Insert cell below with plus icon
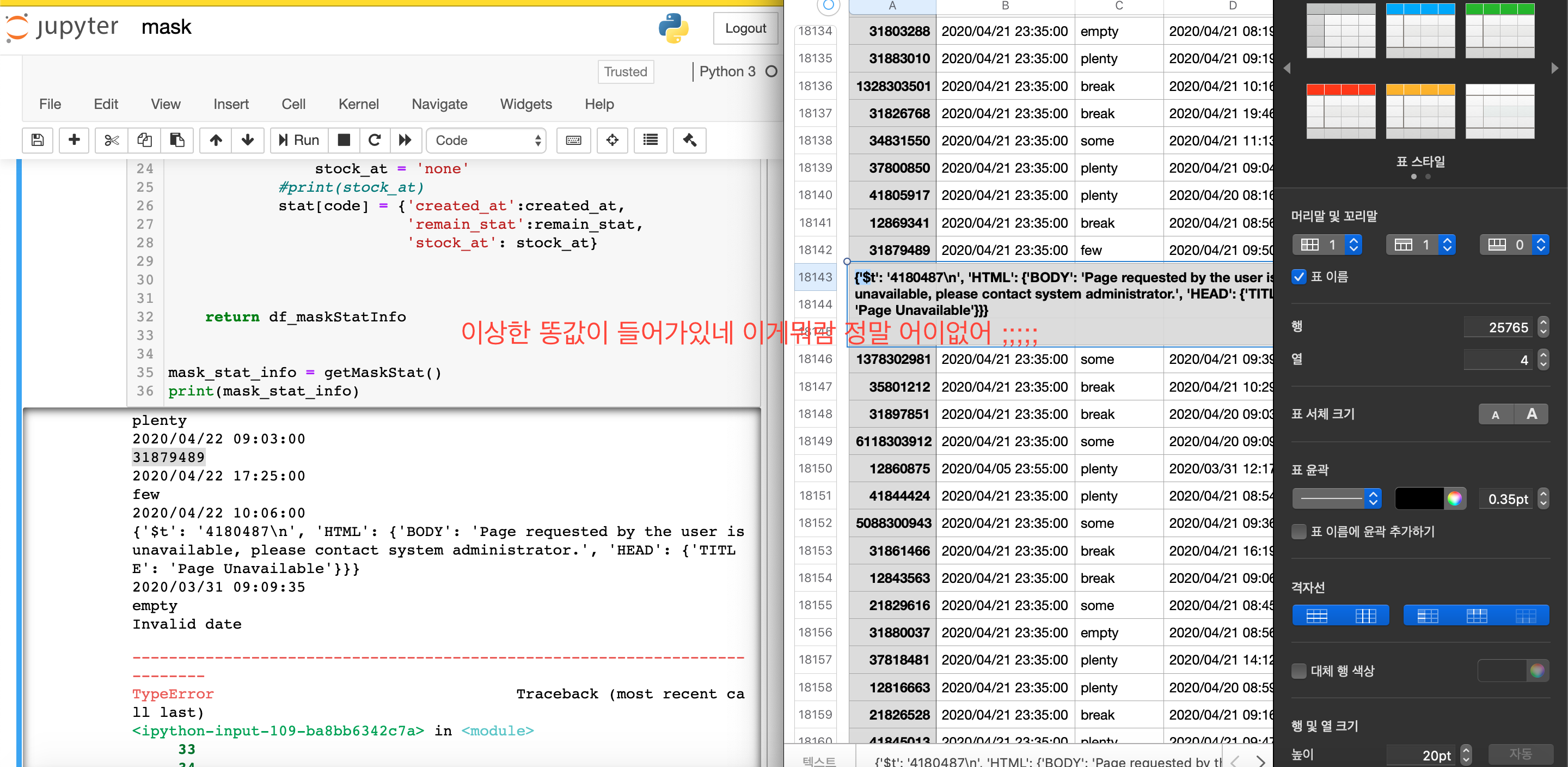Image resolution: width=1568 pixels, height=767 pixels. tap(74, 140)
